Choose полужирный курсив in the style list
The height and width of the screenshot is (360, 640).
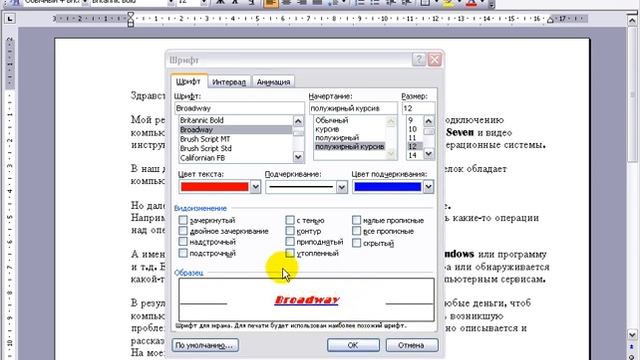[349, 146]
